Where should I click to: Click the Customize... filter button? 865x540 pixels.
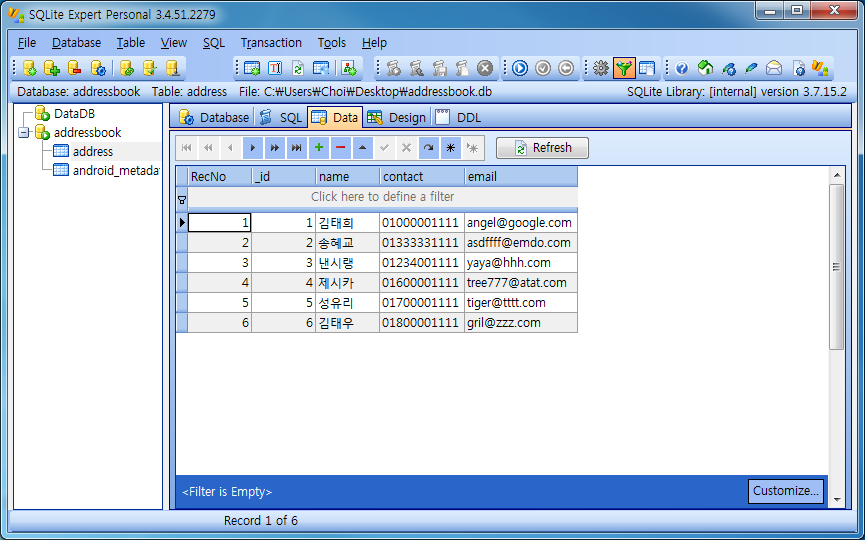tap(786, 491)
